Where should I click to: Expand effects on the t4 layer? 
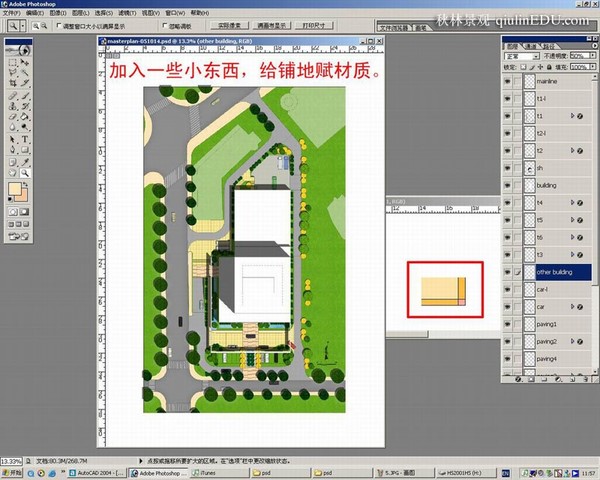(572, 202)
